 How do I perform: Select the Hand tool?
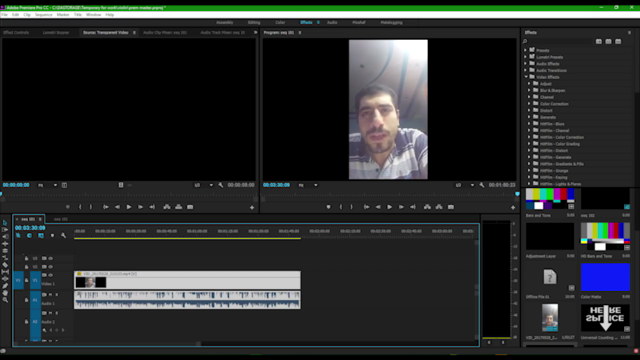pyautogui.click(x=5, y=293)
